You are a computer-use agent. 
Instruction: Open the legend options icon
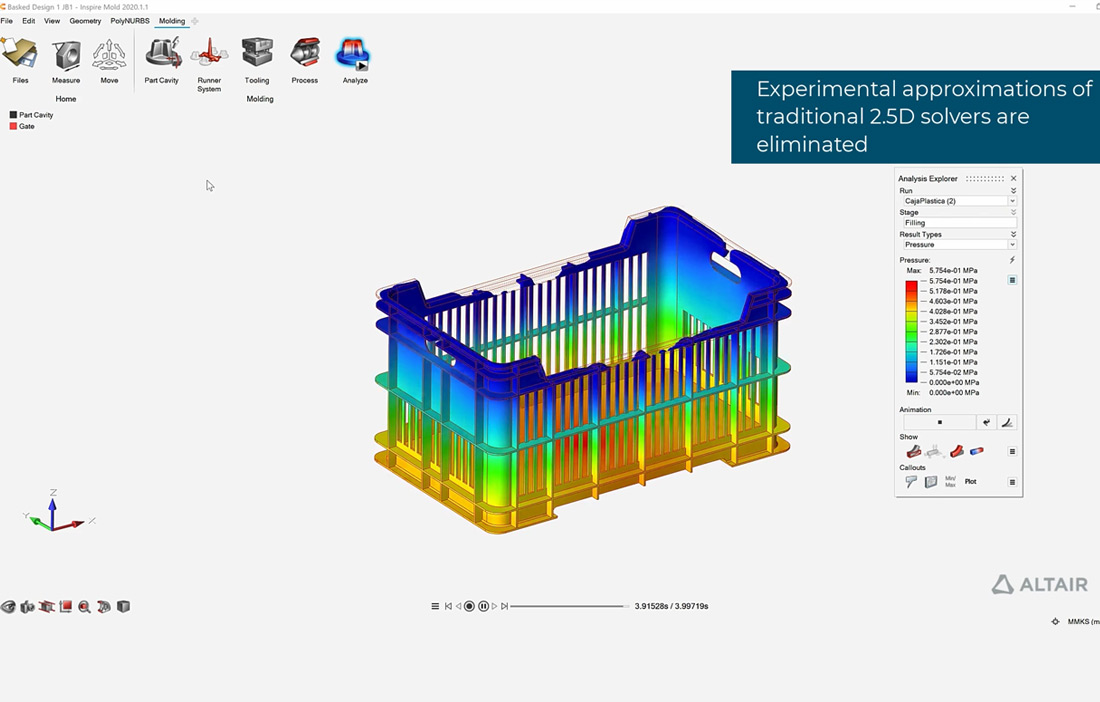click(1012, 281)
